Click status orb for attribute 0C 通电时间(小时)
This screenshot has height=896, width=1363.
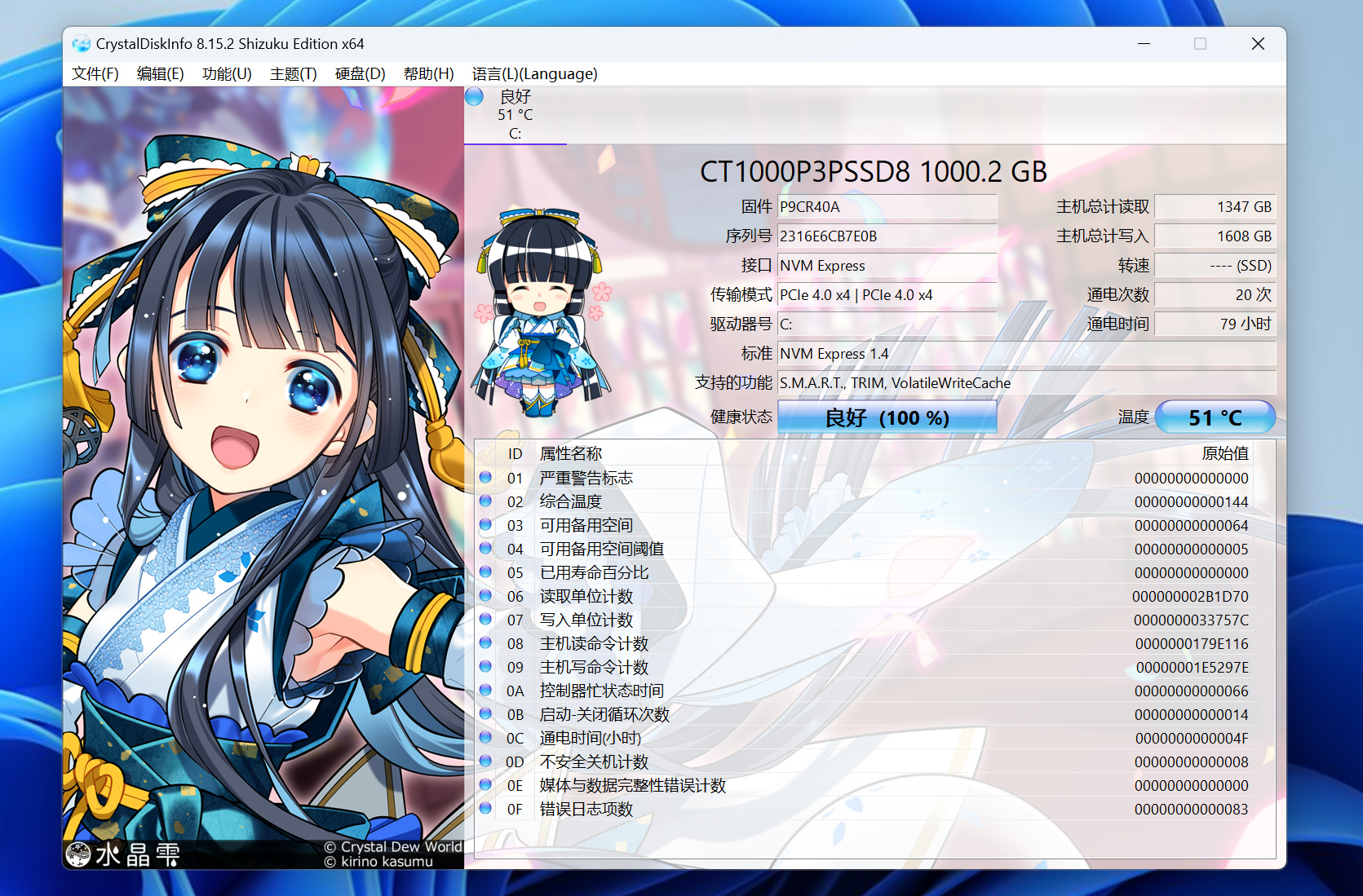pyautogui.click(x=485, y=737)
